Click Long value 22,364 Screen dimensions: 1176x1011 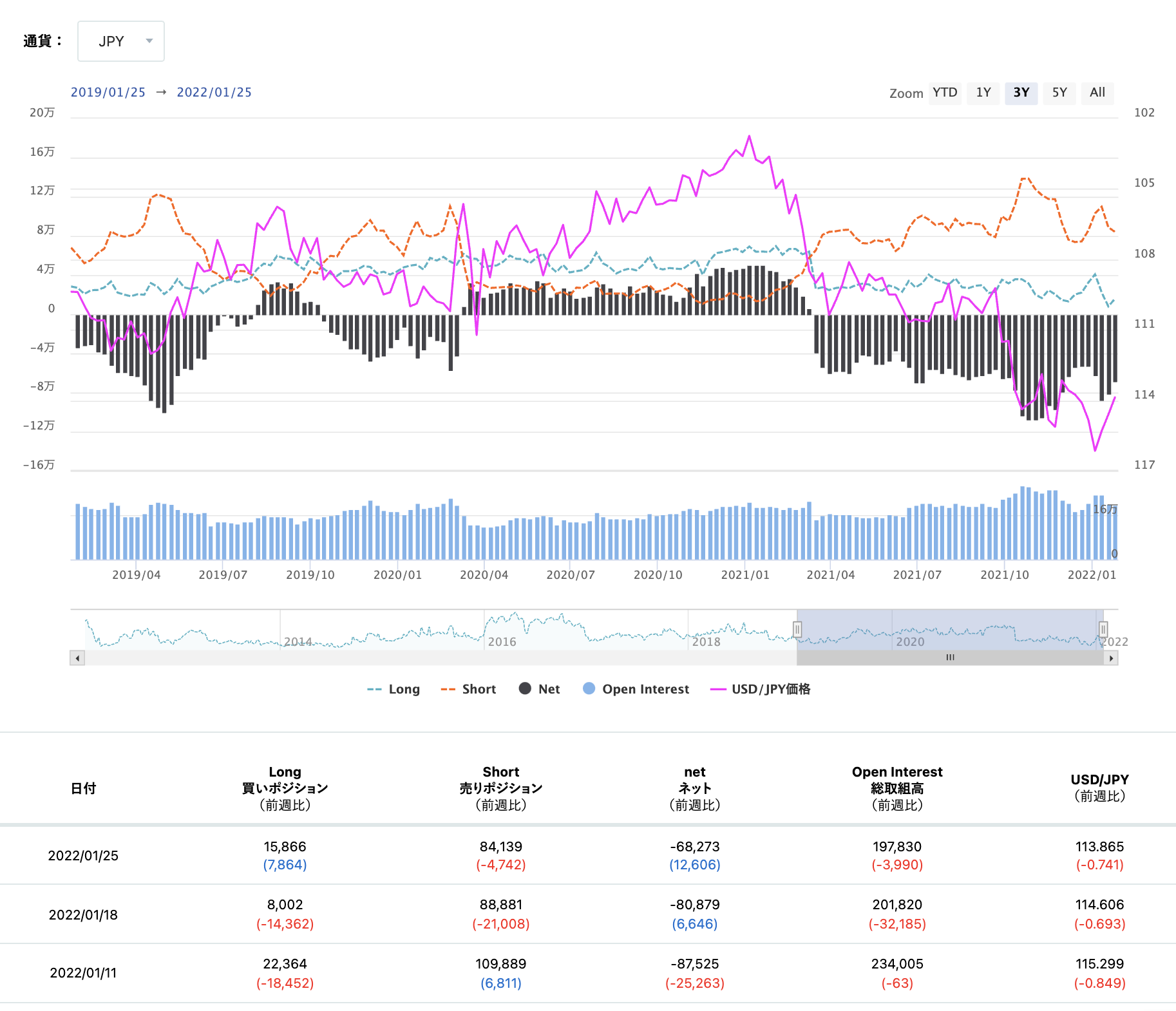(285, 964)
